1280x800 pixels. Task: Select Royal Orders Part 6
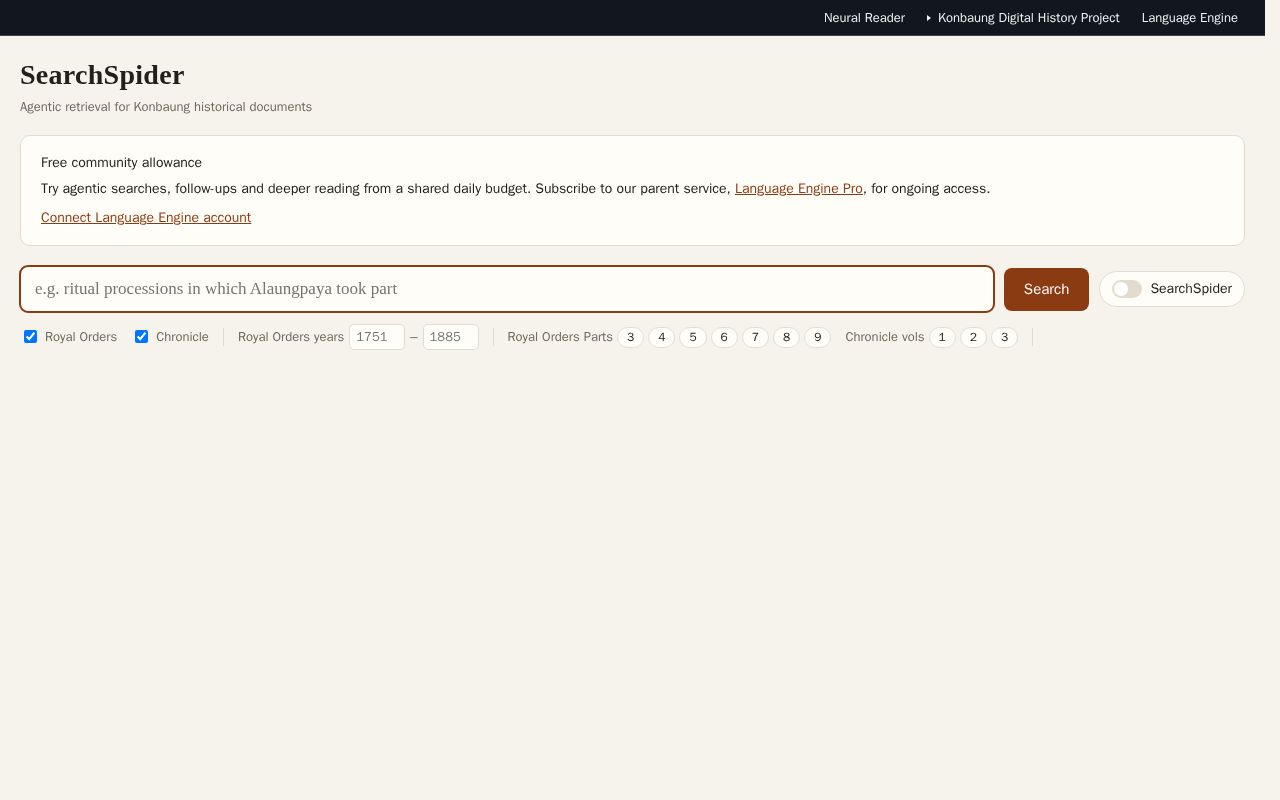(724, 337)
